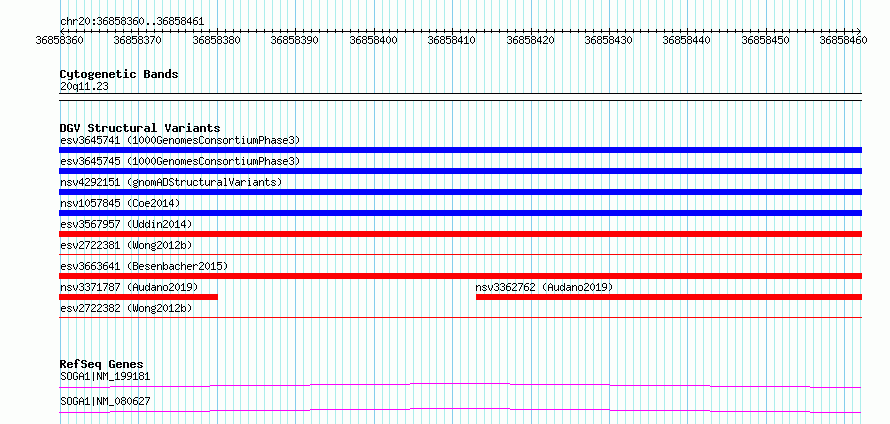Screen dimensions: 890x424
Task: Click the 36858380 ruler tick label
Action: [216, 40]
